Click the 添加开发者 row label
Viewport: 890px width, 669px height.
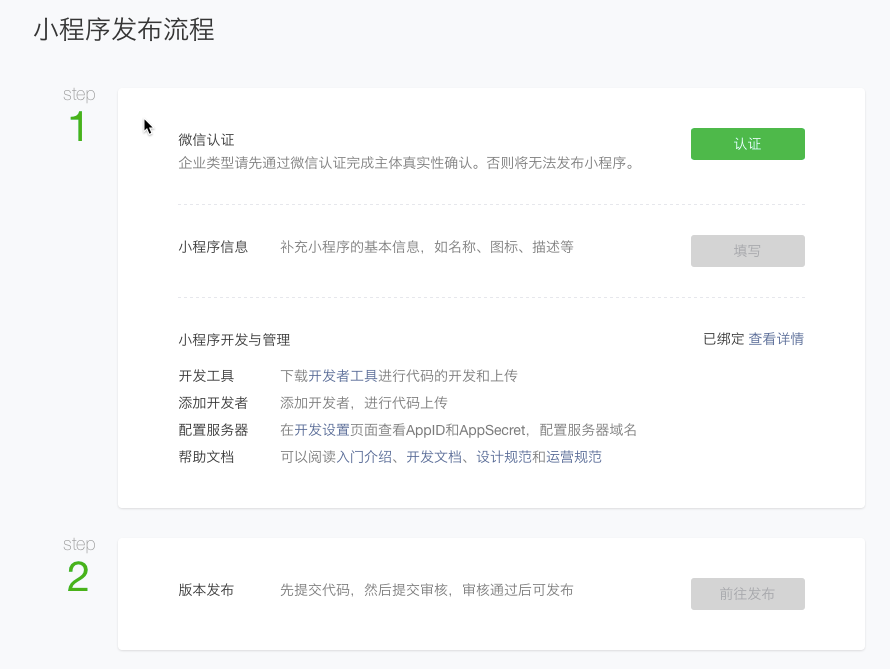pyautogui.click(x=213, y=403)
